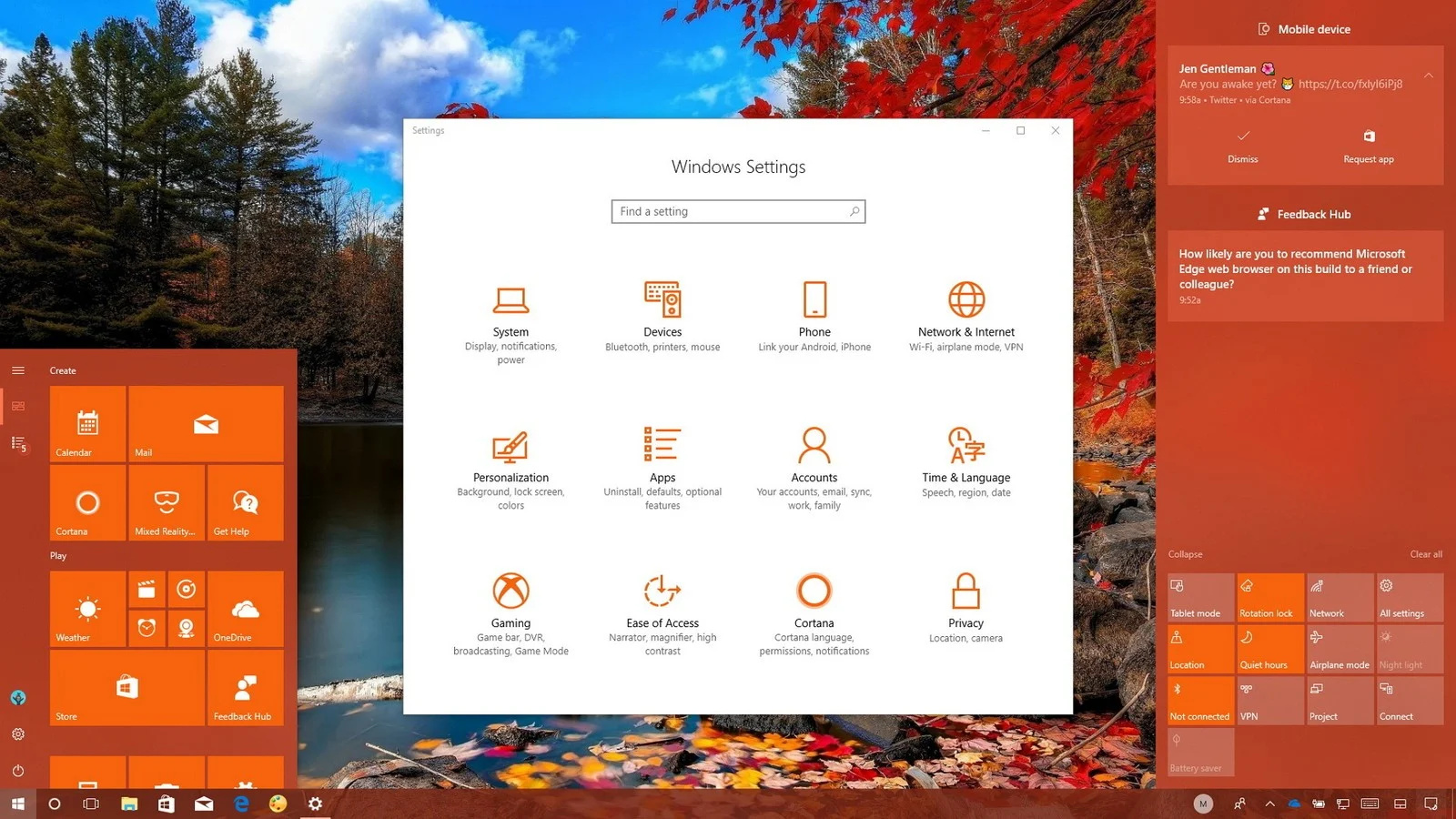Open Network & Internet settings
The image size is (1456, 819).
coord(966,314)
